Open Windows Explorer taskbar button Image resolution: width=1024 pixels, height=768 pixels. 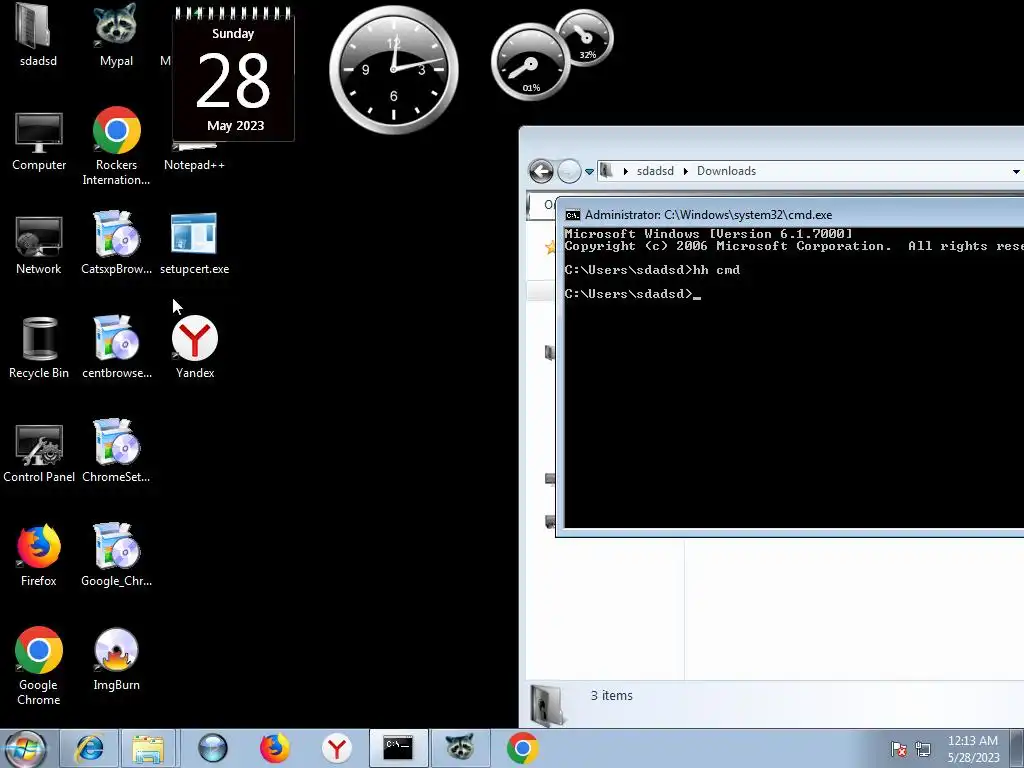[x=148, y=748]
